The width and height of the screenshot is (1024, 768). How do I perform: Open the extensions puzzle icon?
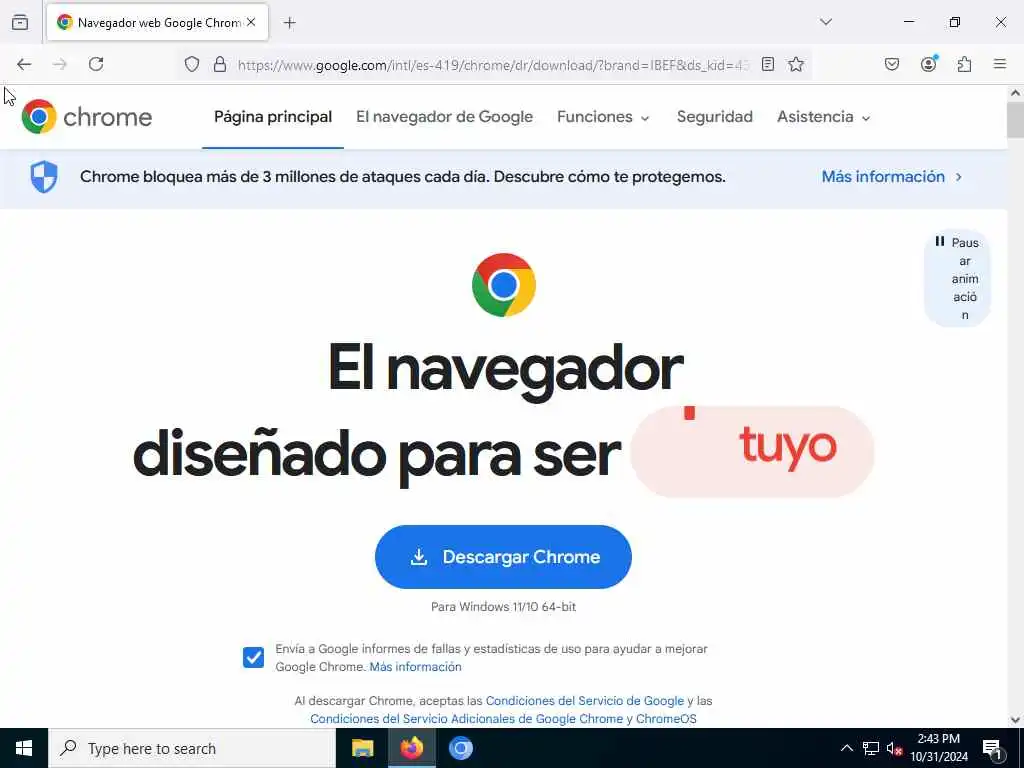coord(965,64)
